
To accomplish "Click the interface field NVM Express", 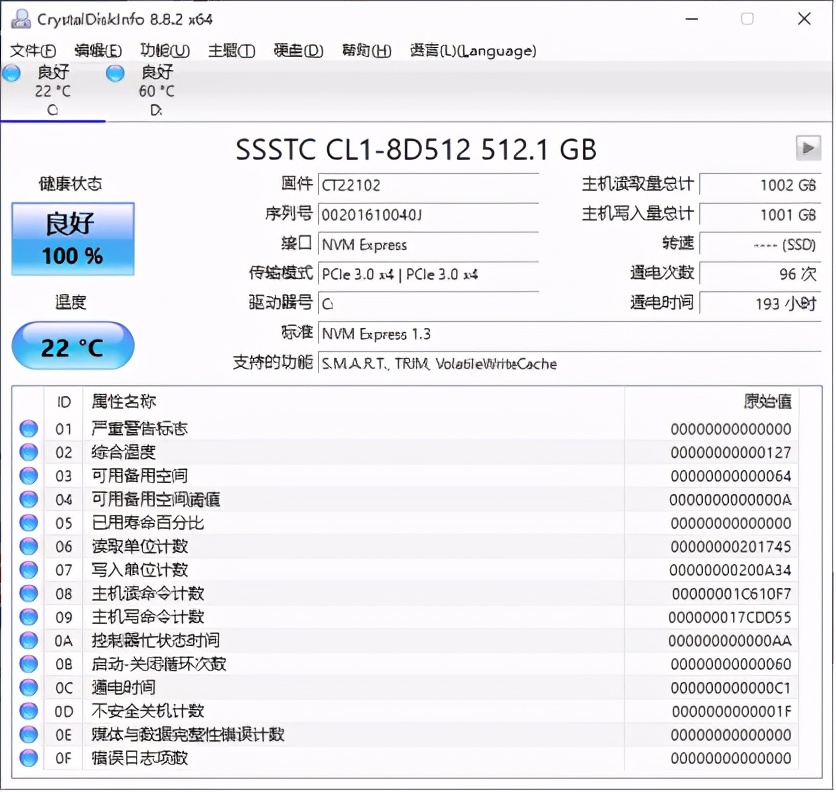I will coord(428,245).
